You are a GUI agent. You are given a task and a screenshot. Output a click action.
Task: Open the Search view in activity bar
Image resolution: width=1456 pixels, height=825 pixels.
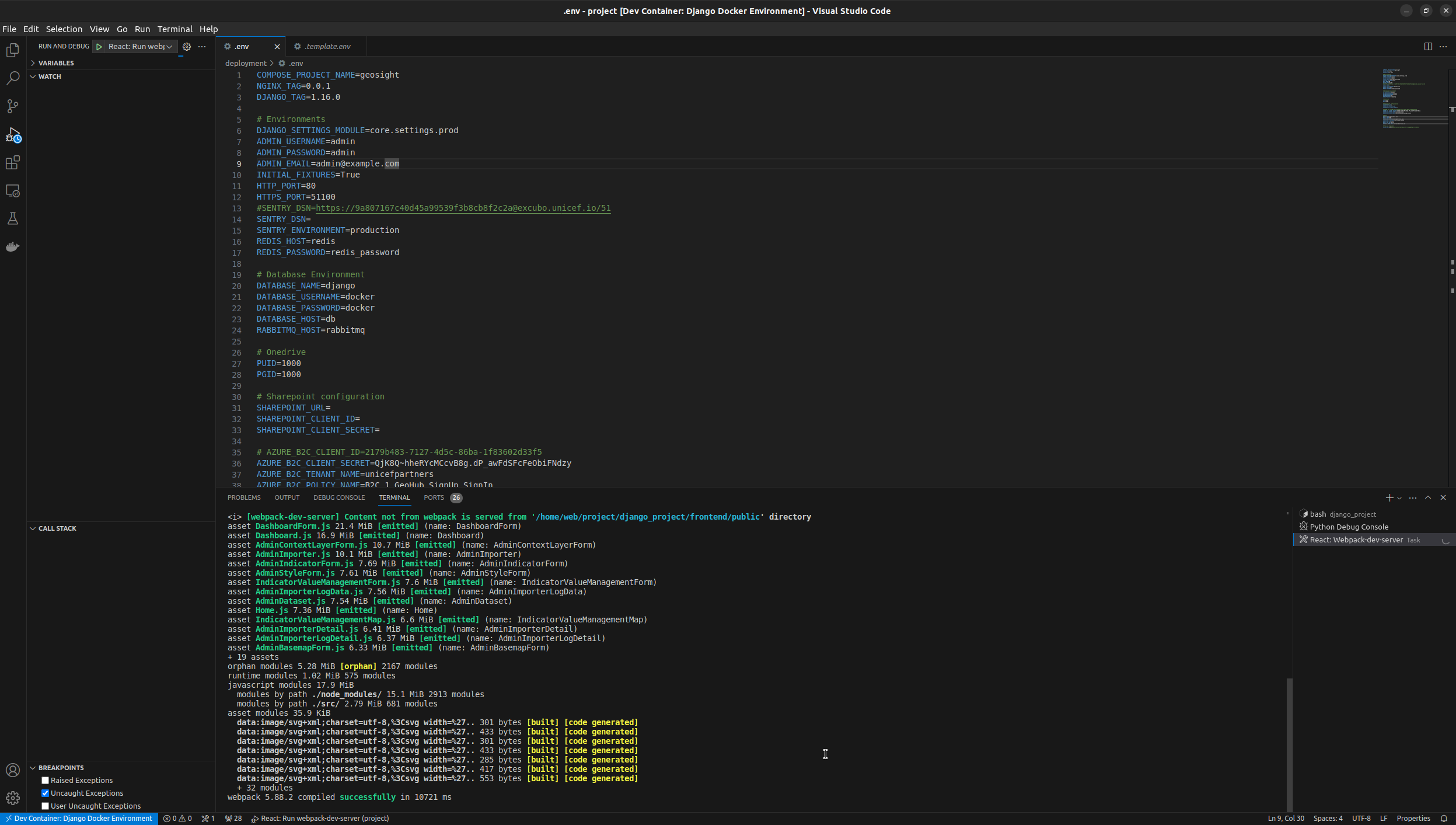[x=13, y=78]
